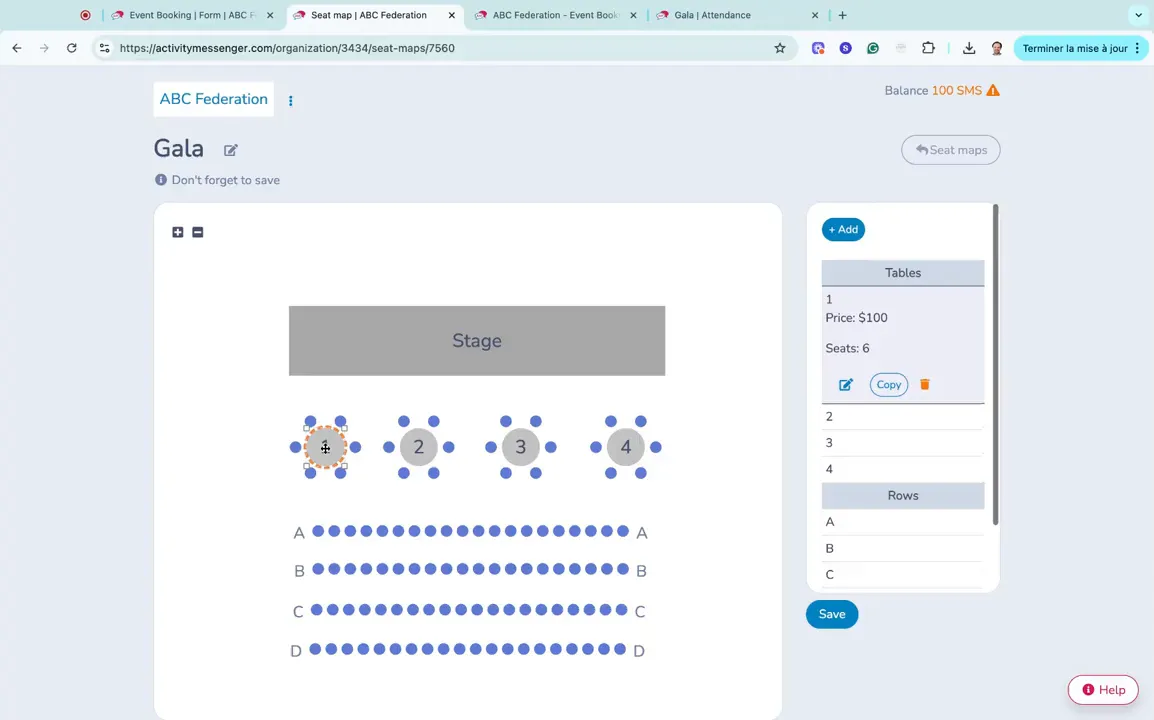Copy table 1 using the Copy button
1154x720 pixels.
[888, 384]
